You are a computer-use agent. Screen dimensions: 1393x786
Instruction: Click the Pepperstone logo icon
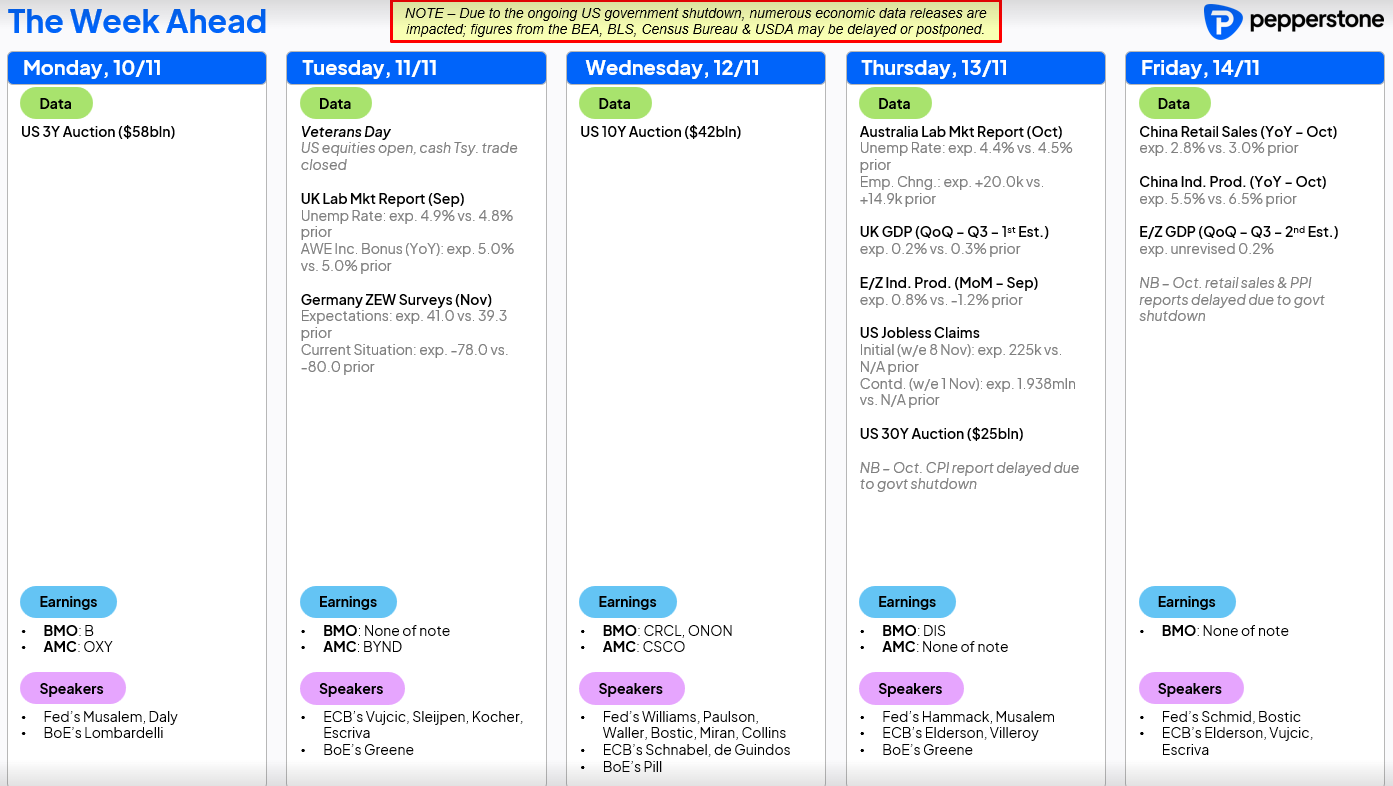point(1222,21)
